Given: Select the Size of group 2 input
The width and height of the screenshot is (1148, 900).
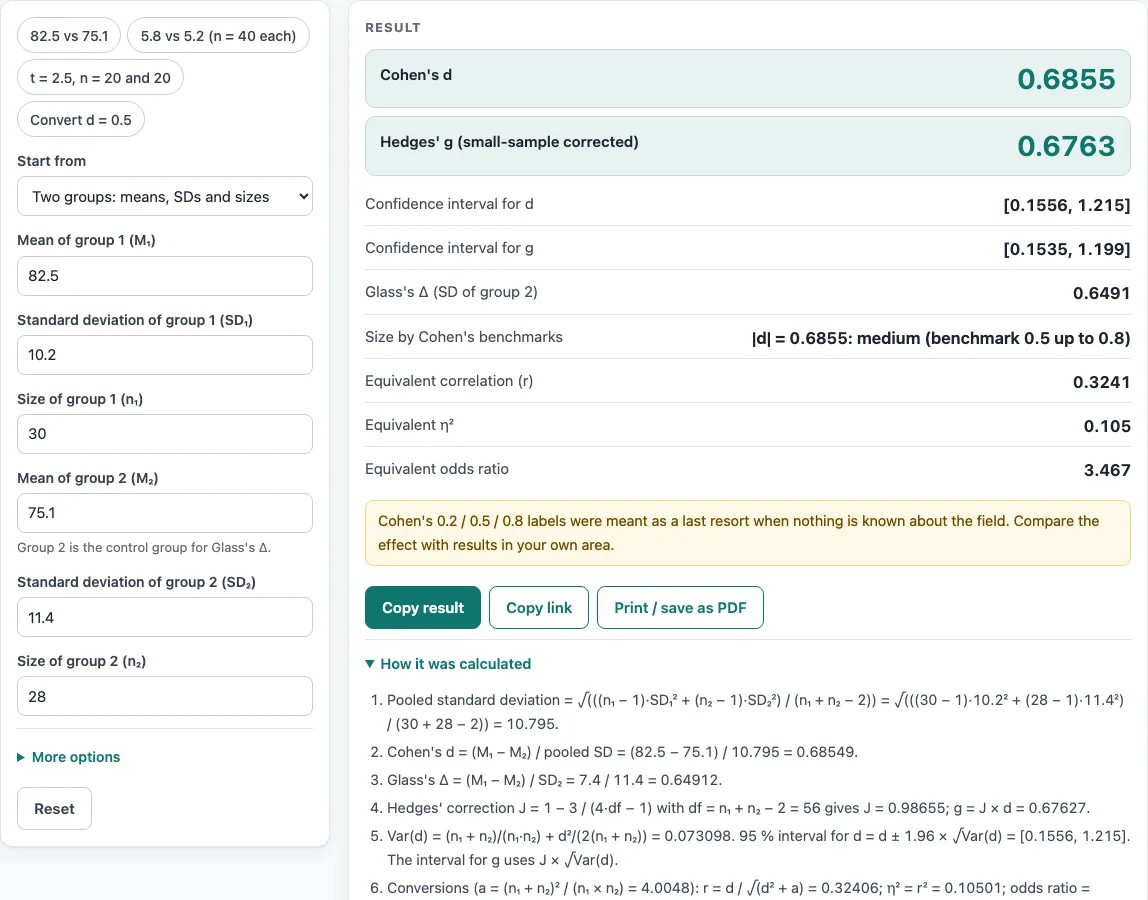Looking at the screenshot, I should 165,696.
